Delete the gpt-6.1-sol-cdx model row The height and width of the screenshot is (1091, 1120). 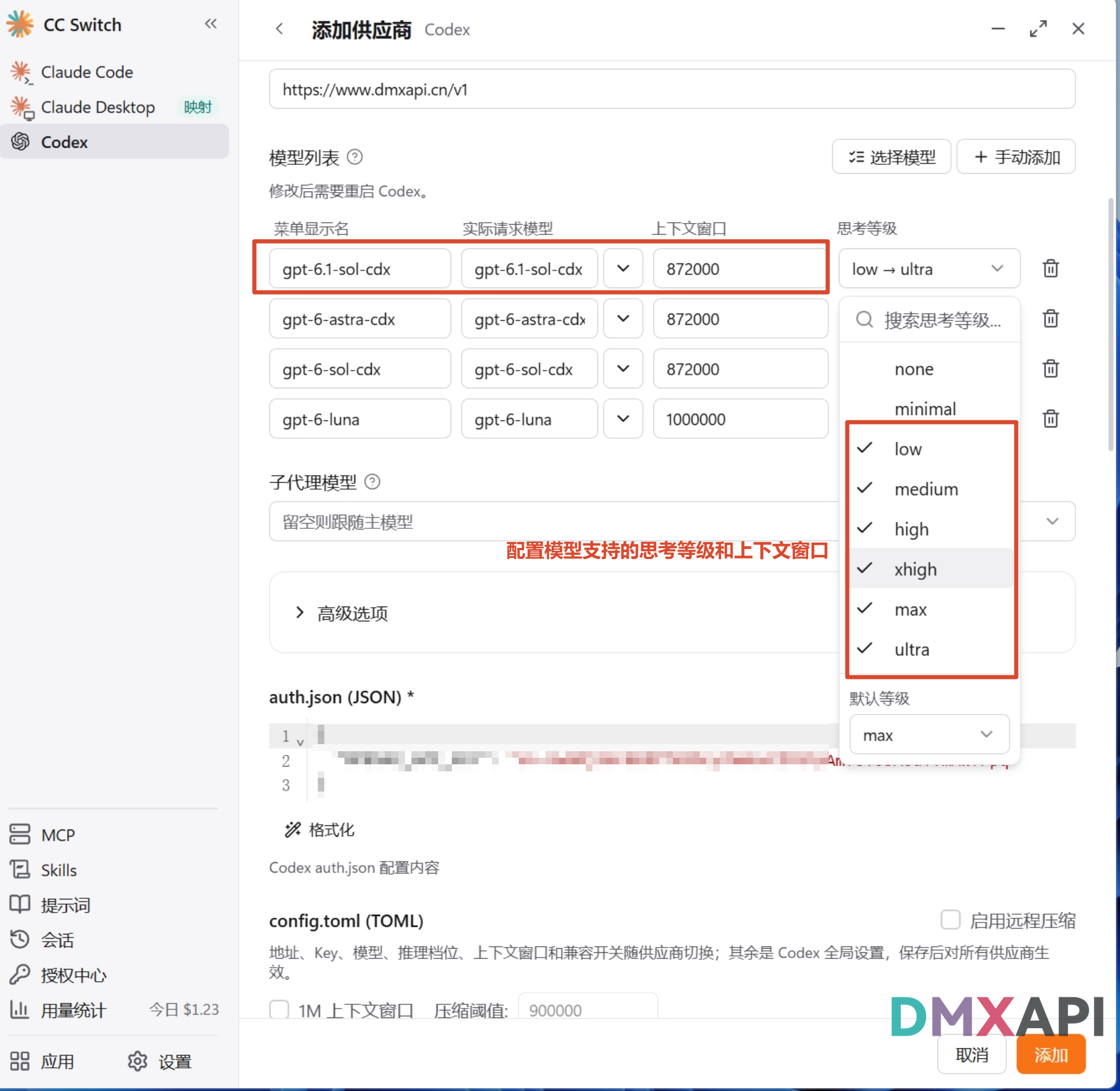pyautogui.click(x=1051, y=269)
